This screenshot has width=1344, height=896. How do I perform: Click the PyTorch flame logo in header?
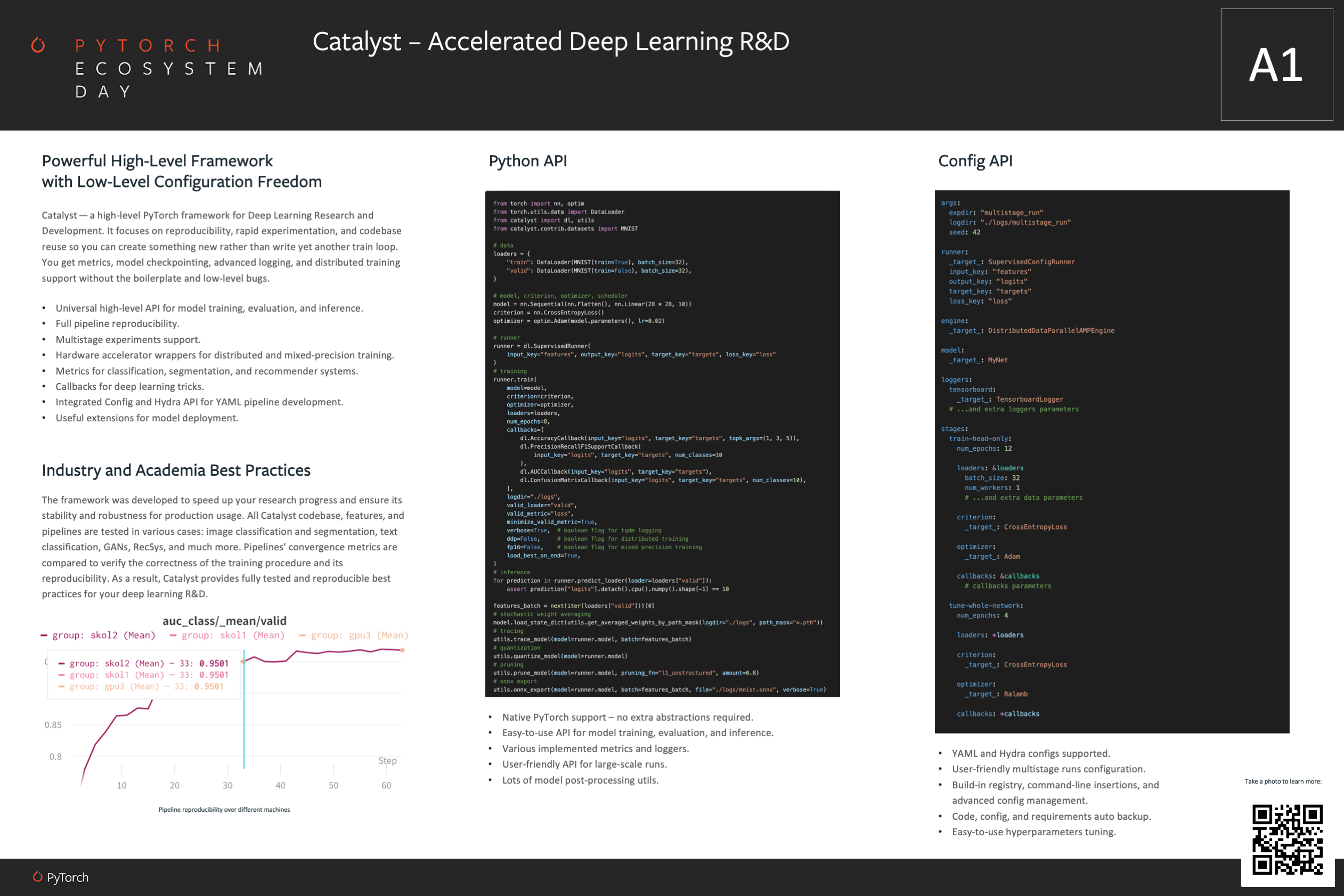coord(38,45)
